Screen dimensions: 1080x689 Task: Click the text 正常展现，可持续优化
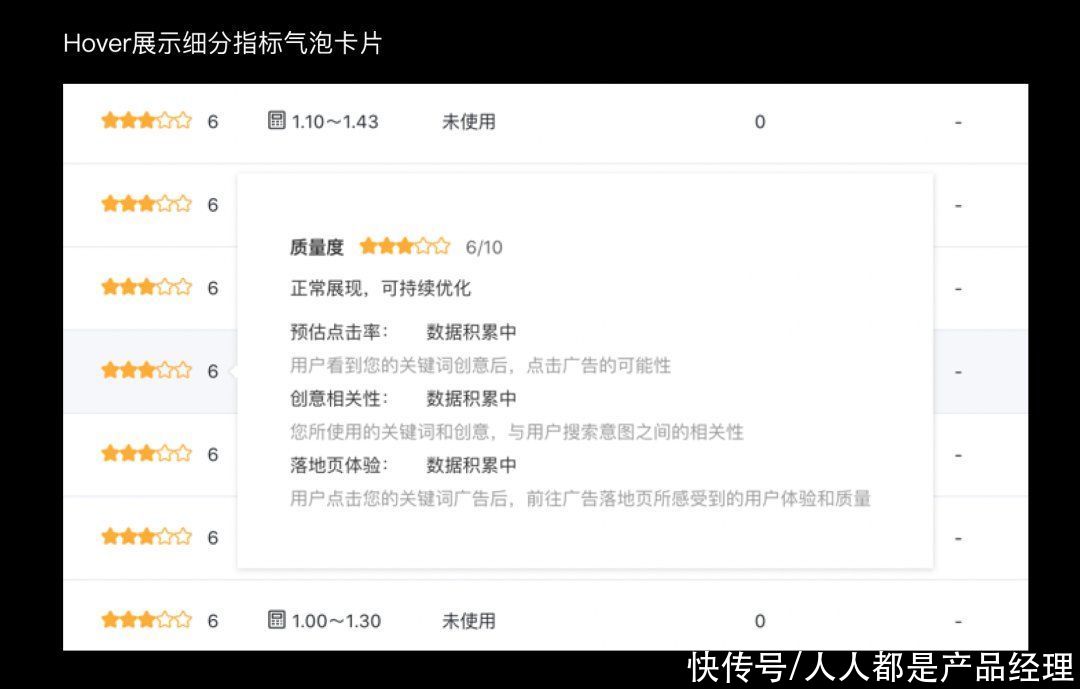pyautogui.click(x=380, y=288)
